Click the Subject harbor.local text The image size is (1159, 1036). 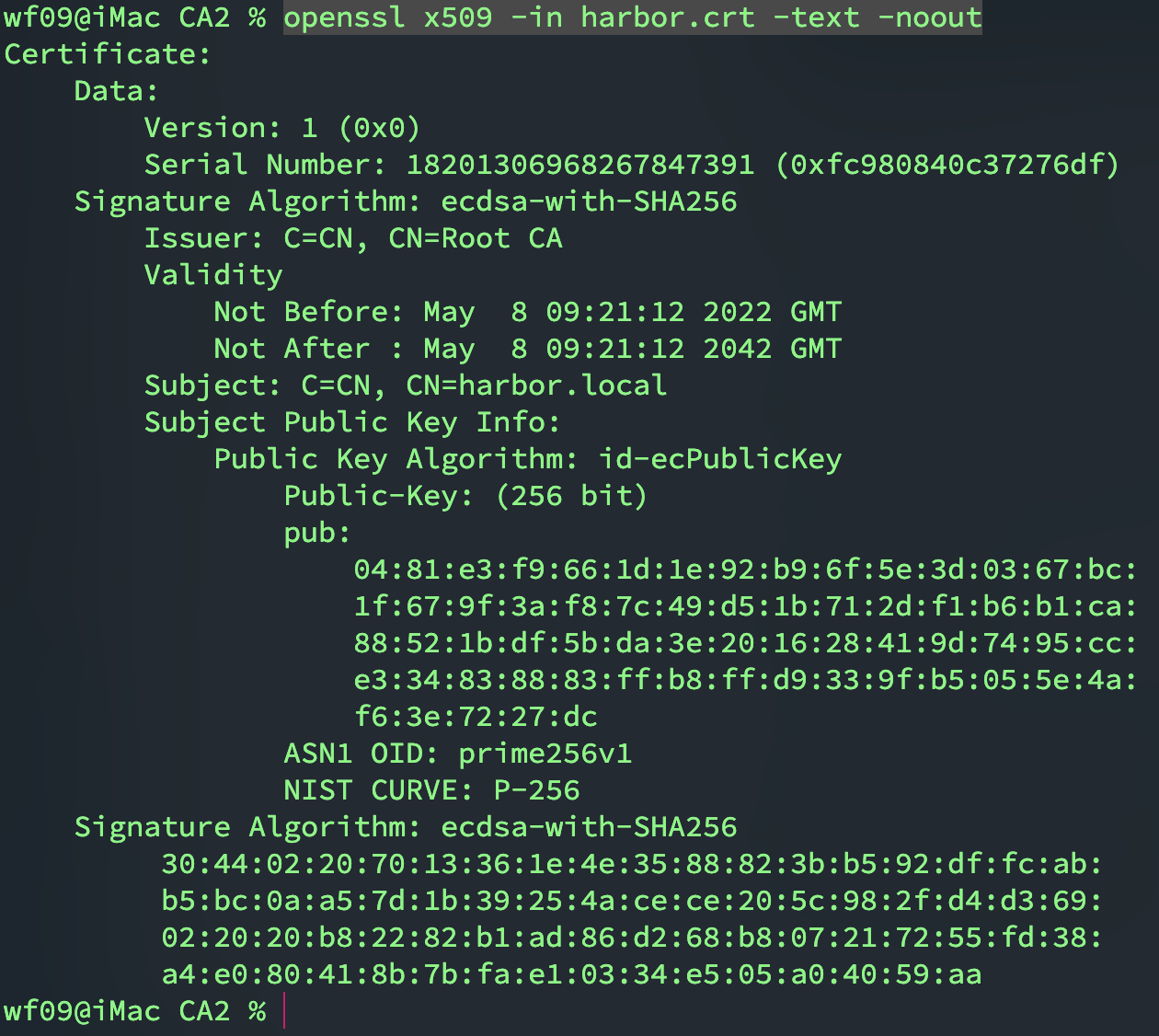[536, 386]
